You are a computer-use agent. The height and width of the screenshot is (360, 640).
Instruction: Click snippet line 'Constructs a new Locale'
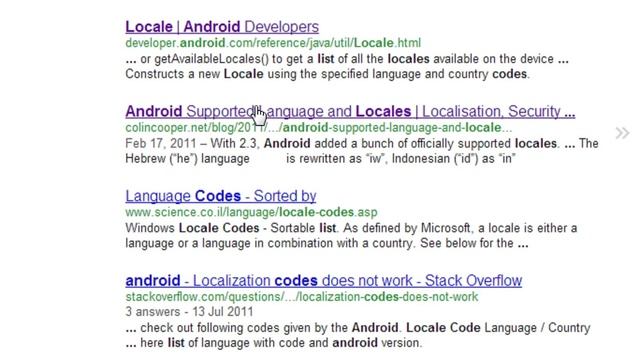tap(327, 74)
